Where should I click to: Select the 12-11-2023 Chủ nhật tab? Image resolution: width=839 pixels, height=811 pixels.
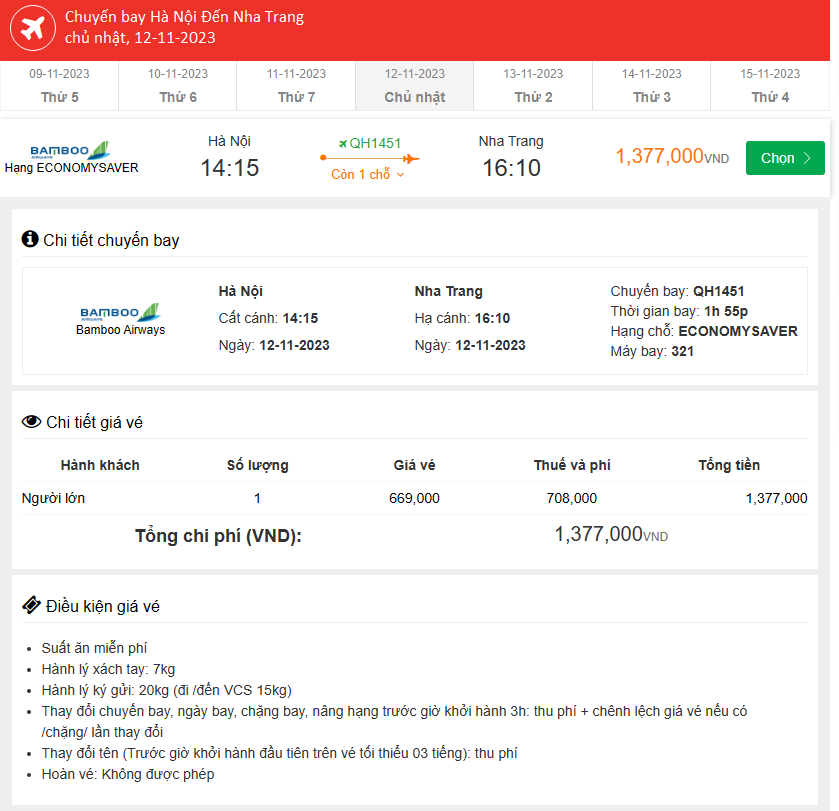click(x=415, y=85)
